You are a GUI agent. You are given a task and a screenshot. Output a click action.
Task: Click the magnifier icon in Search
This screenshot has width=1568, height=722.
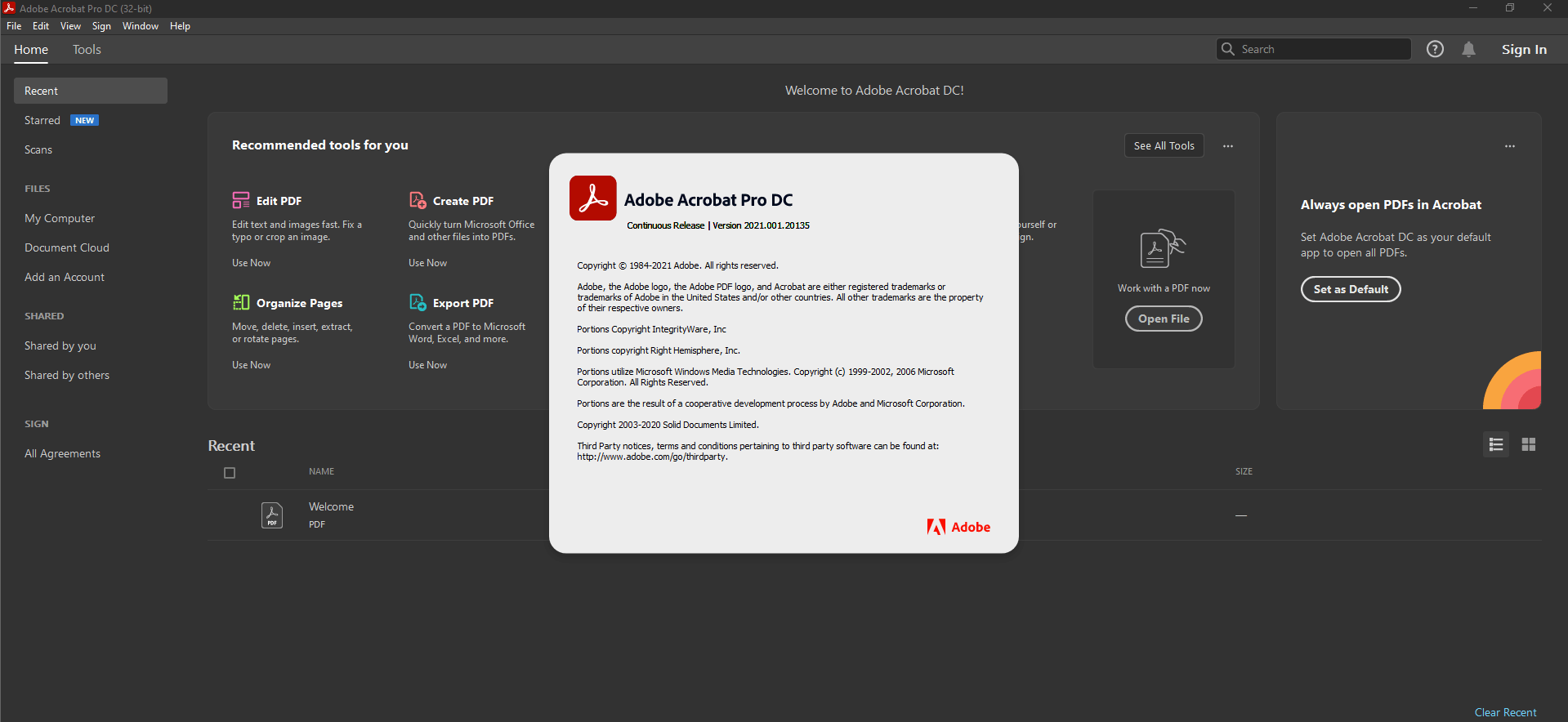pos(1227,49)
